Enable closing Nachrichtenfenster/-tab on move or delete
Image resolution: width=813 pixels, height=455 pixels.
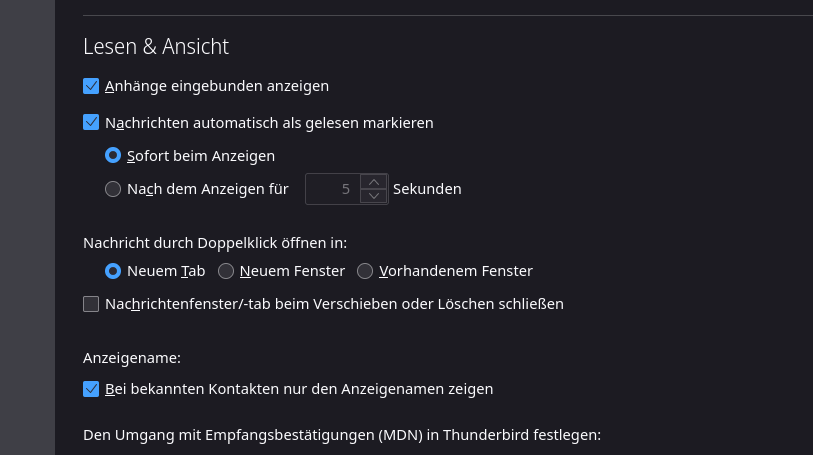click(x=91, y=304)
